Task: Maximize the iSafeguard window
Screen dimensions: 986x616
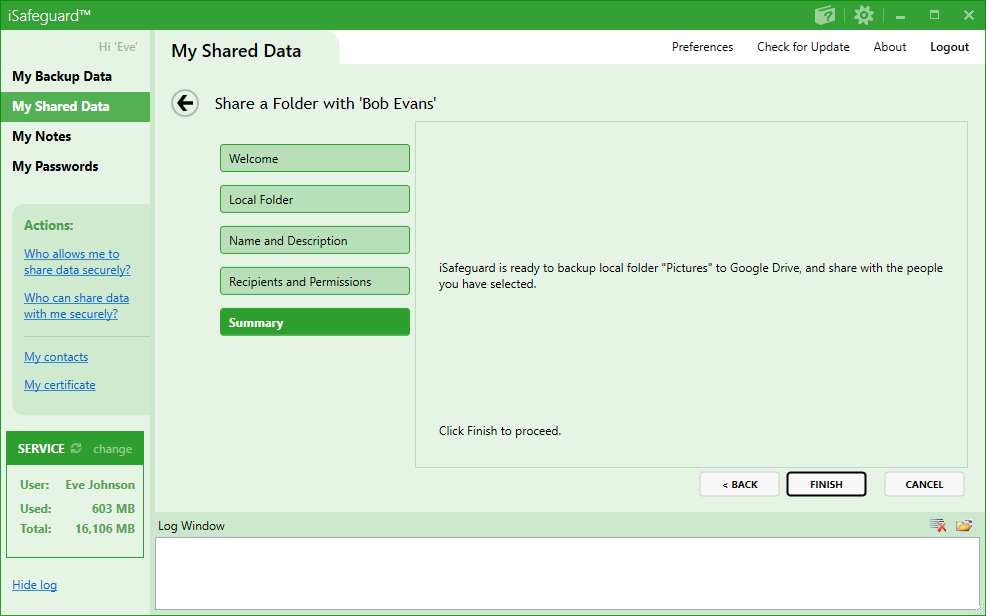Action: click(934, 15)
